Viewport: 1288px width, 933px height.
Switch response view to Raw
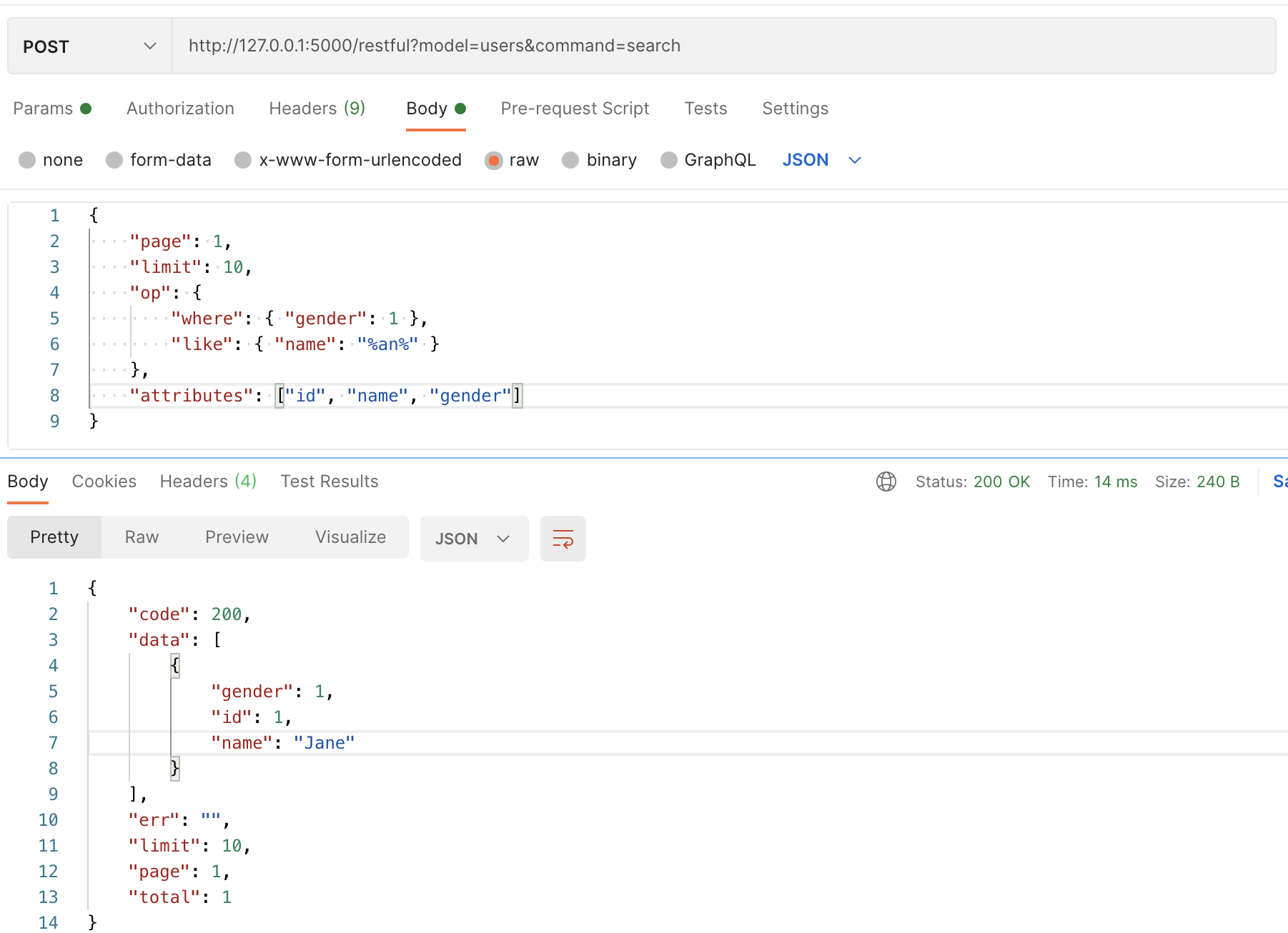coord(142,537)
